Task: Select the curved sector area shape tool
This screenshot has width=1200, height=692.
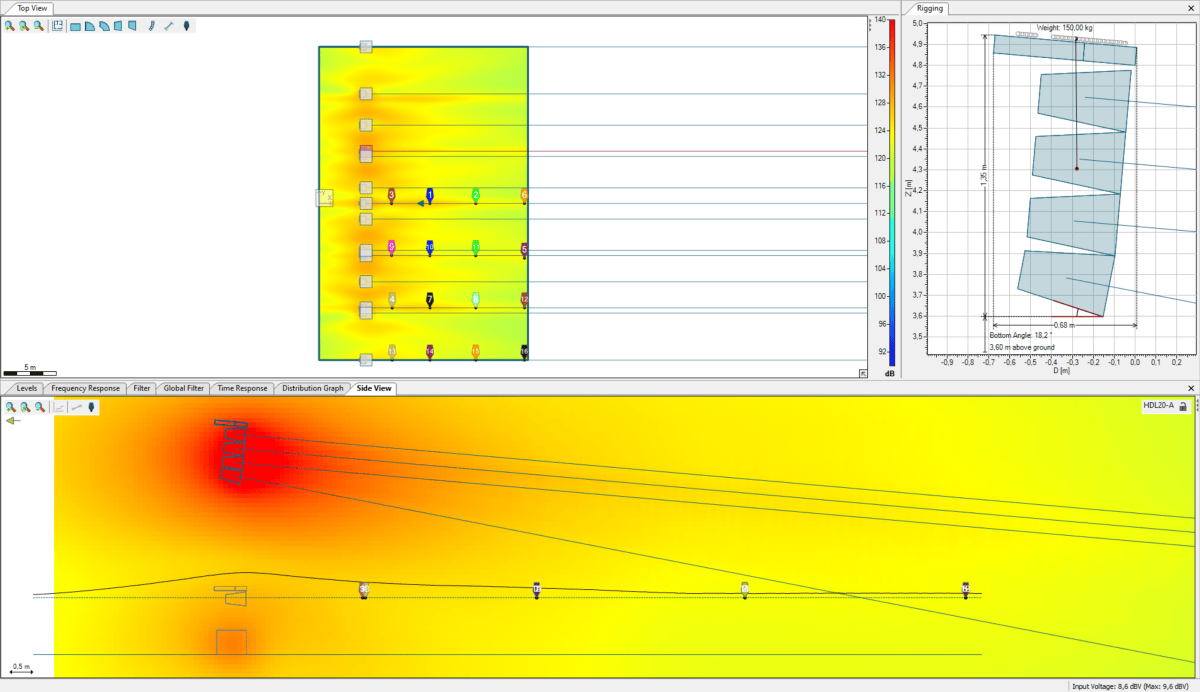Action: pos(103,26)
